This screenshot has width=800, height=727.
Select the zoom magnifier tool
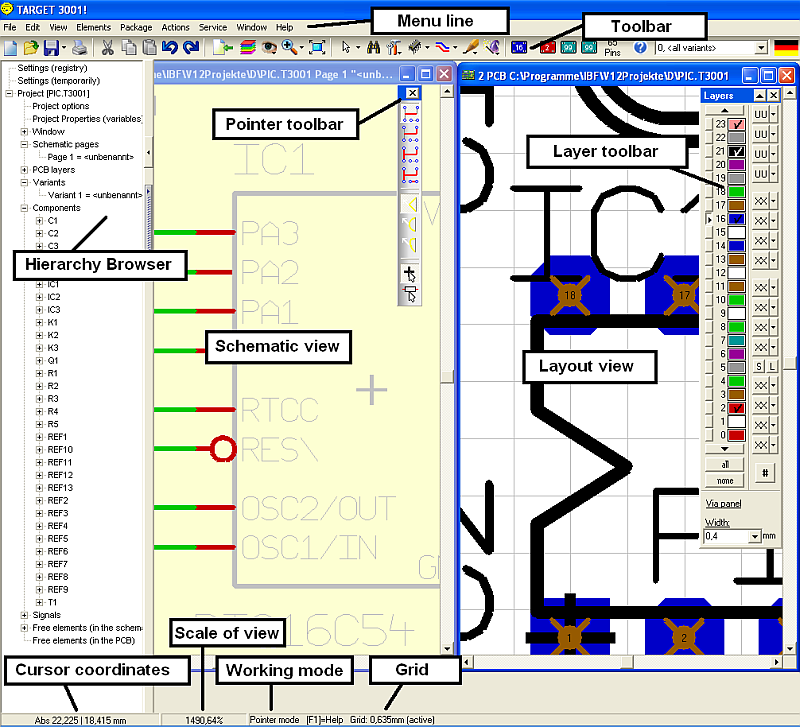pos(287,47)
